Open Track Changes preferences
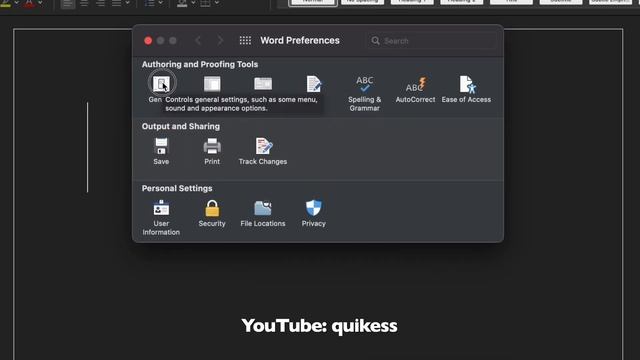Screen dimensions: 640x360 pyautogui.click(x=263, y=151)
